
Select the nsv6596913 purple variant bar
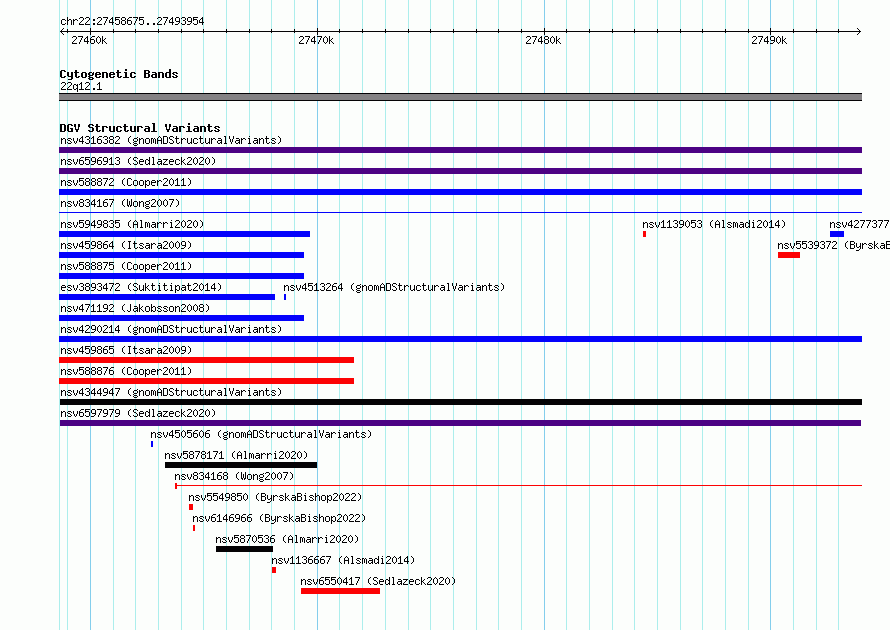(x=460, y=171)
